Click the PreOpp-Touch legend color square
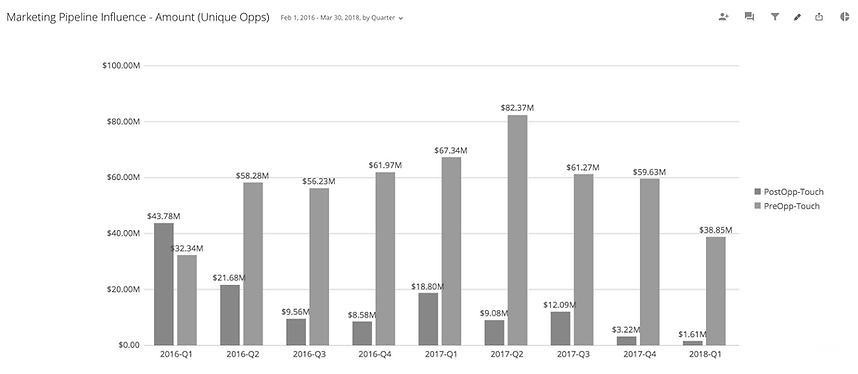 pos(757,206)
